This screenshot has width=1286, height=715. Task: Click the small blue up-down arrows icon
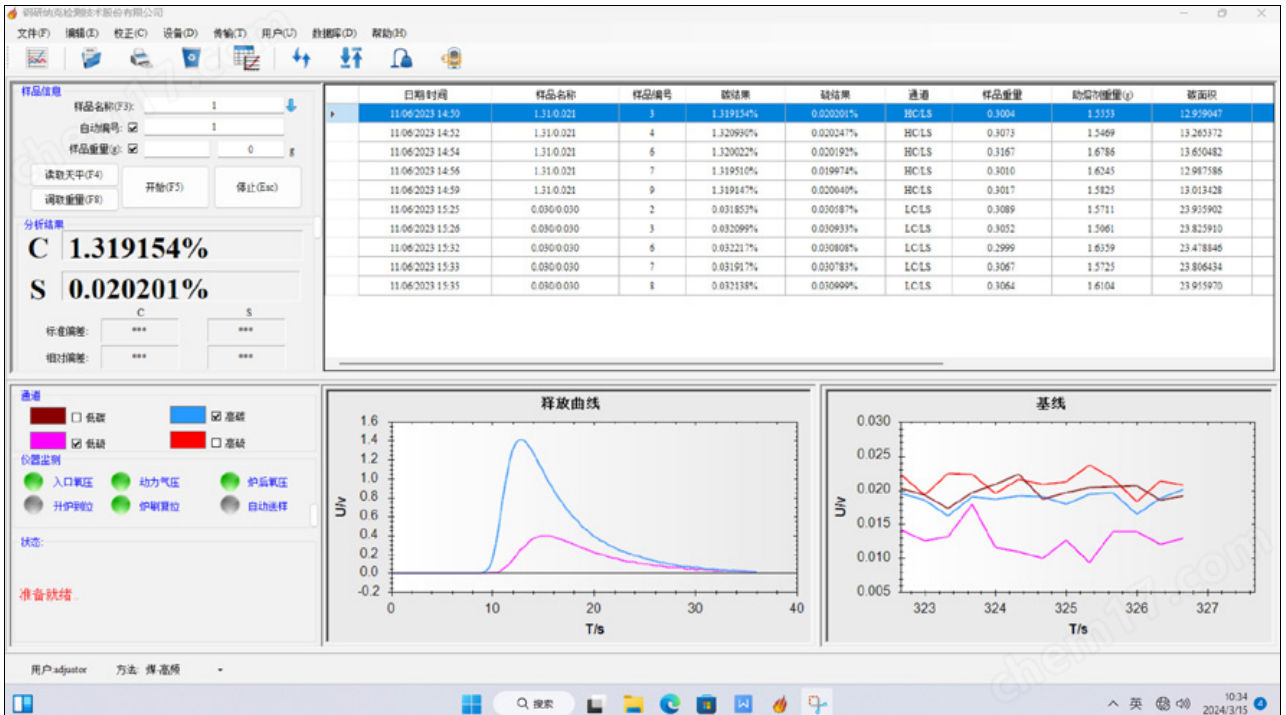click(301, 58)
